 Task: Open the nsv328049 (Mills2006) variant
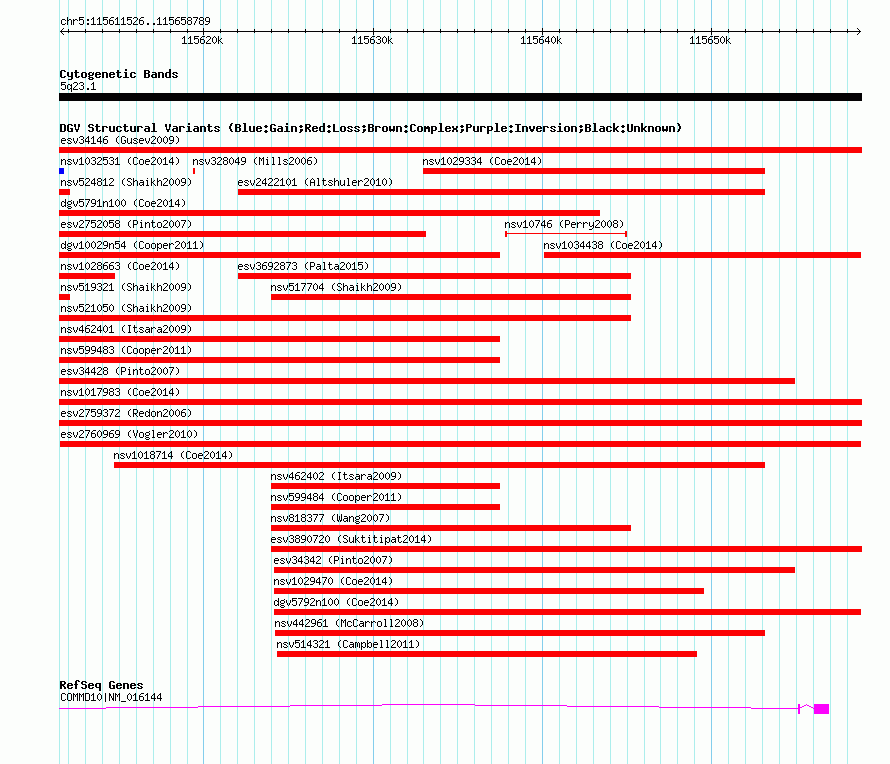click(255, 161)
